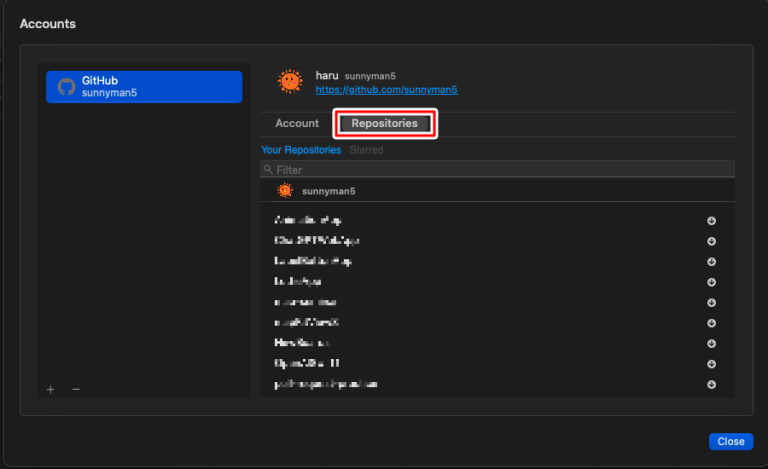Click the sun avatar beside haru

point(289,81)
